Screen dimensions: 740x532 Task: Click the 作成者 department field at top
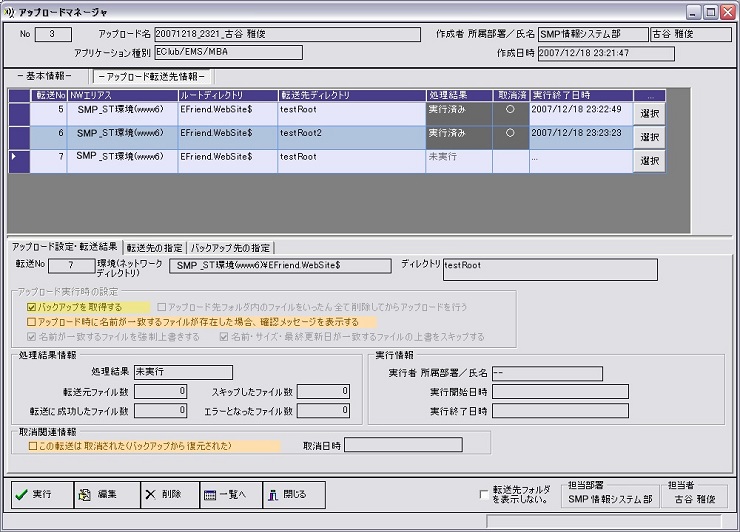[593, 34]
